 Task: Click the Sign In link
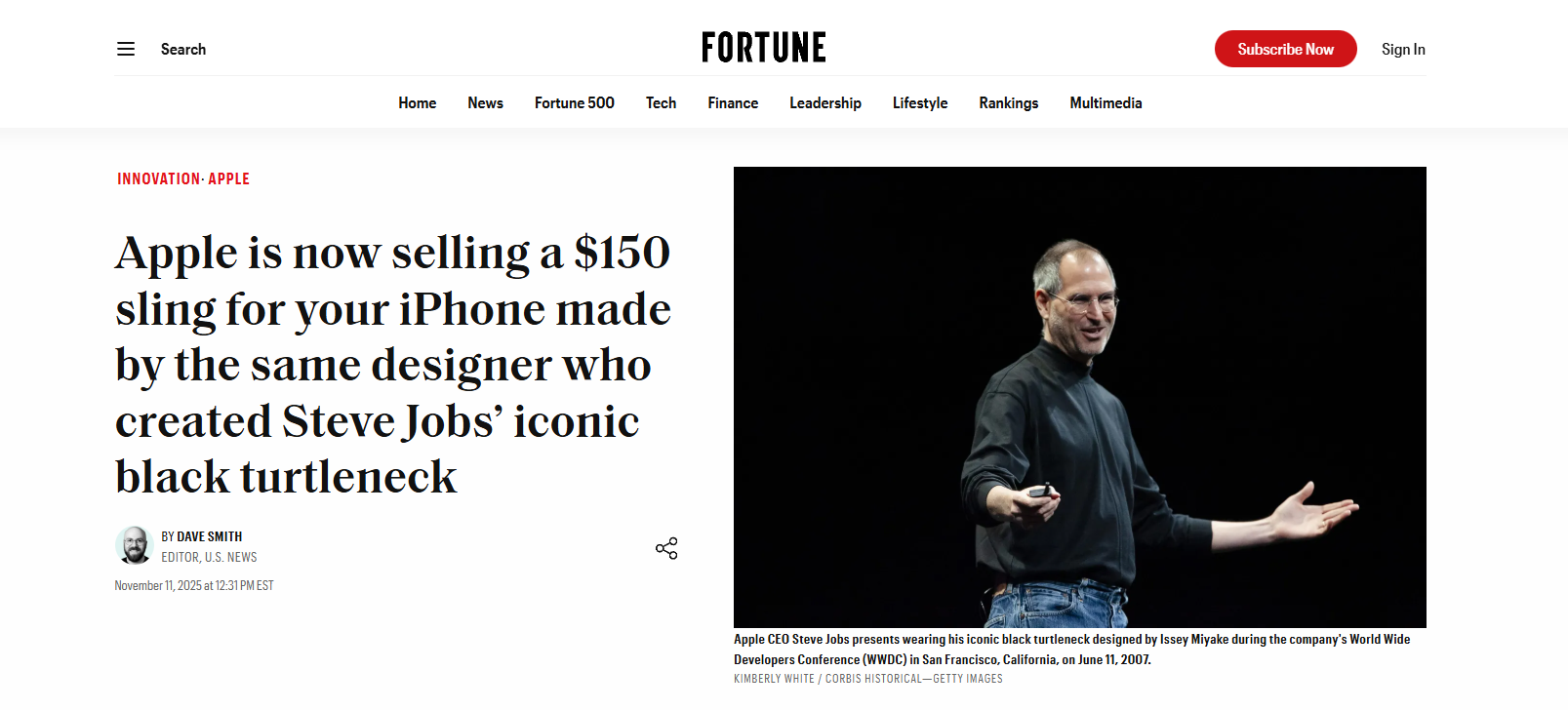1402,49
